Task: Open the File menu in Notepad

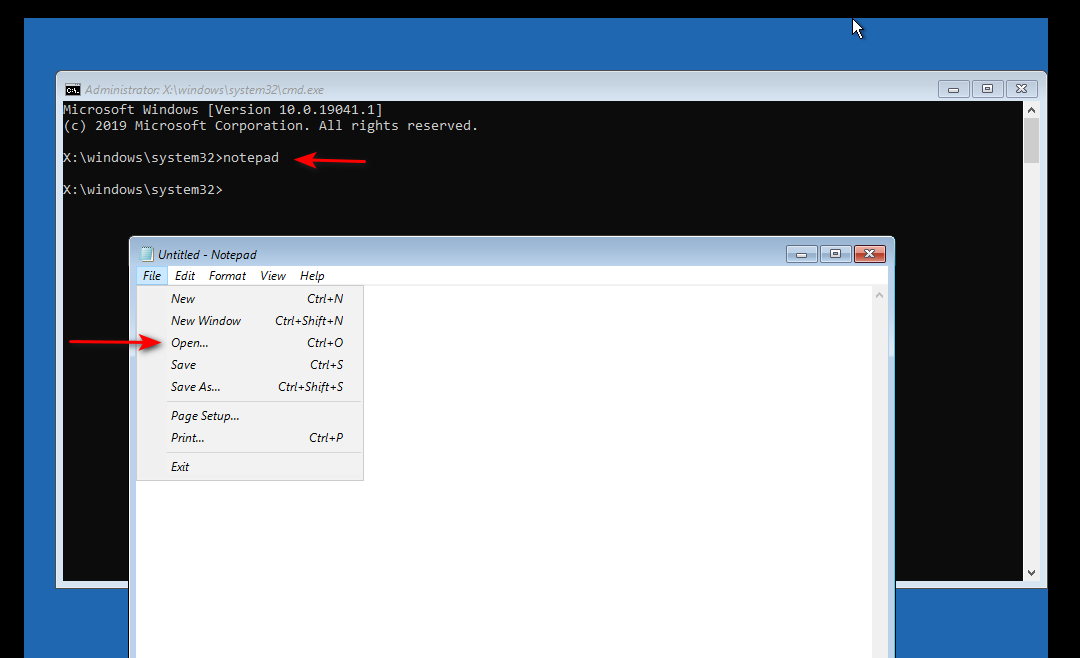Action: 152,276
